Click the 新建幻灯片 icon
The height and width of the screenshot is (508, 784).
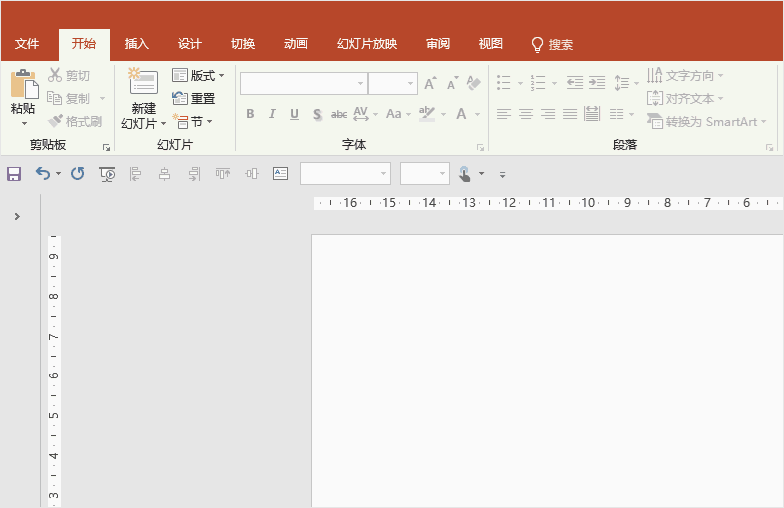pyautogui.click(x=144, y=82)
